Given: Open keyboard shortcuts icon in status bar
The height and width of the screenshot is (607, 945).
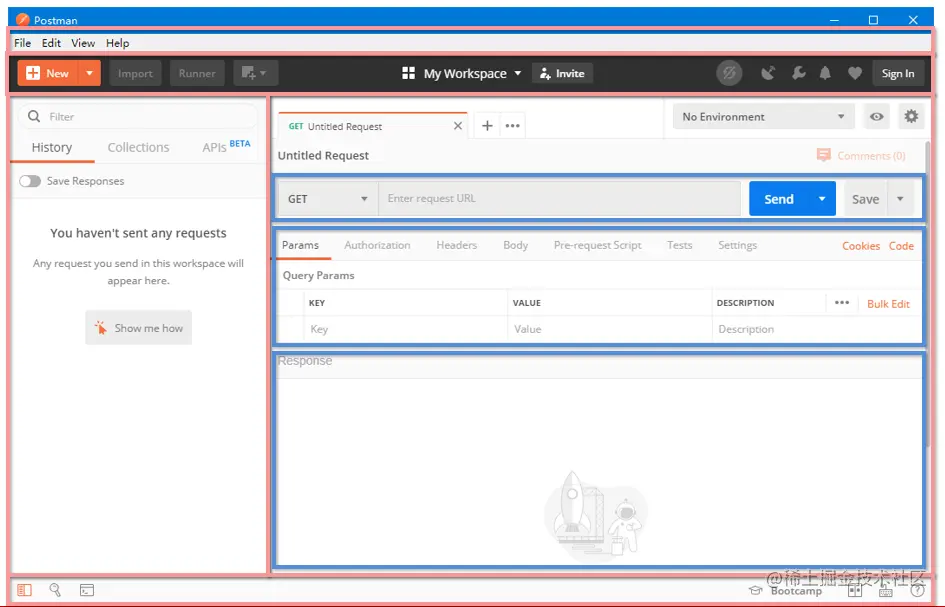Looking at the screenshot, I should 885,591.
